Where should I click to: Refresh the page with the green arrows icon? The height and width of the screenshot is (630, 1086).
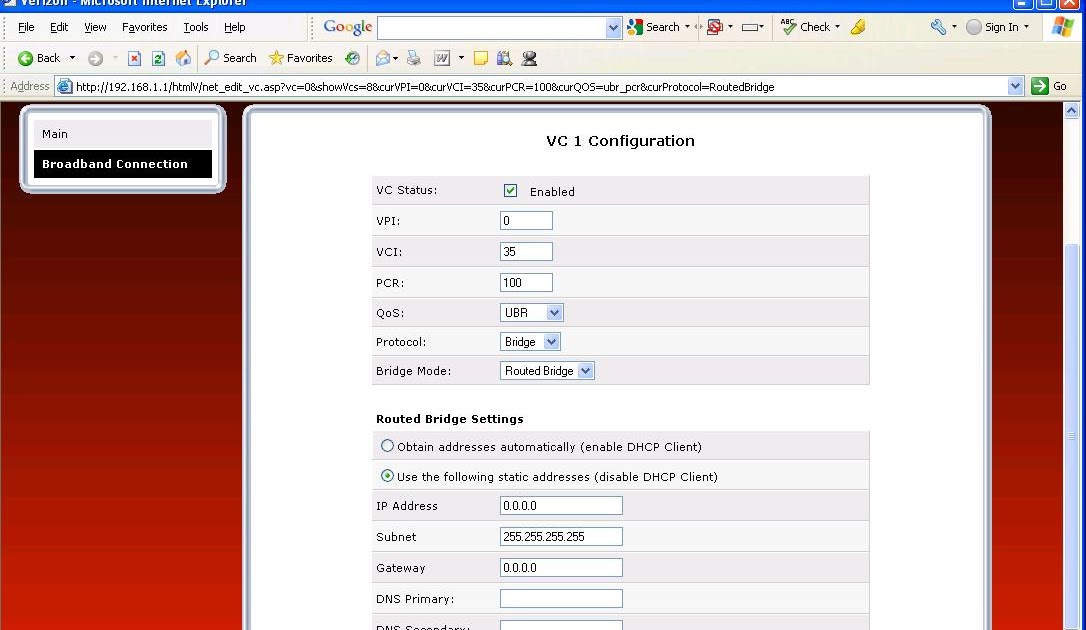159,58
